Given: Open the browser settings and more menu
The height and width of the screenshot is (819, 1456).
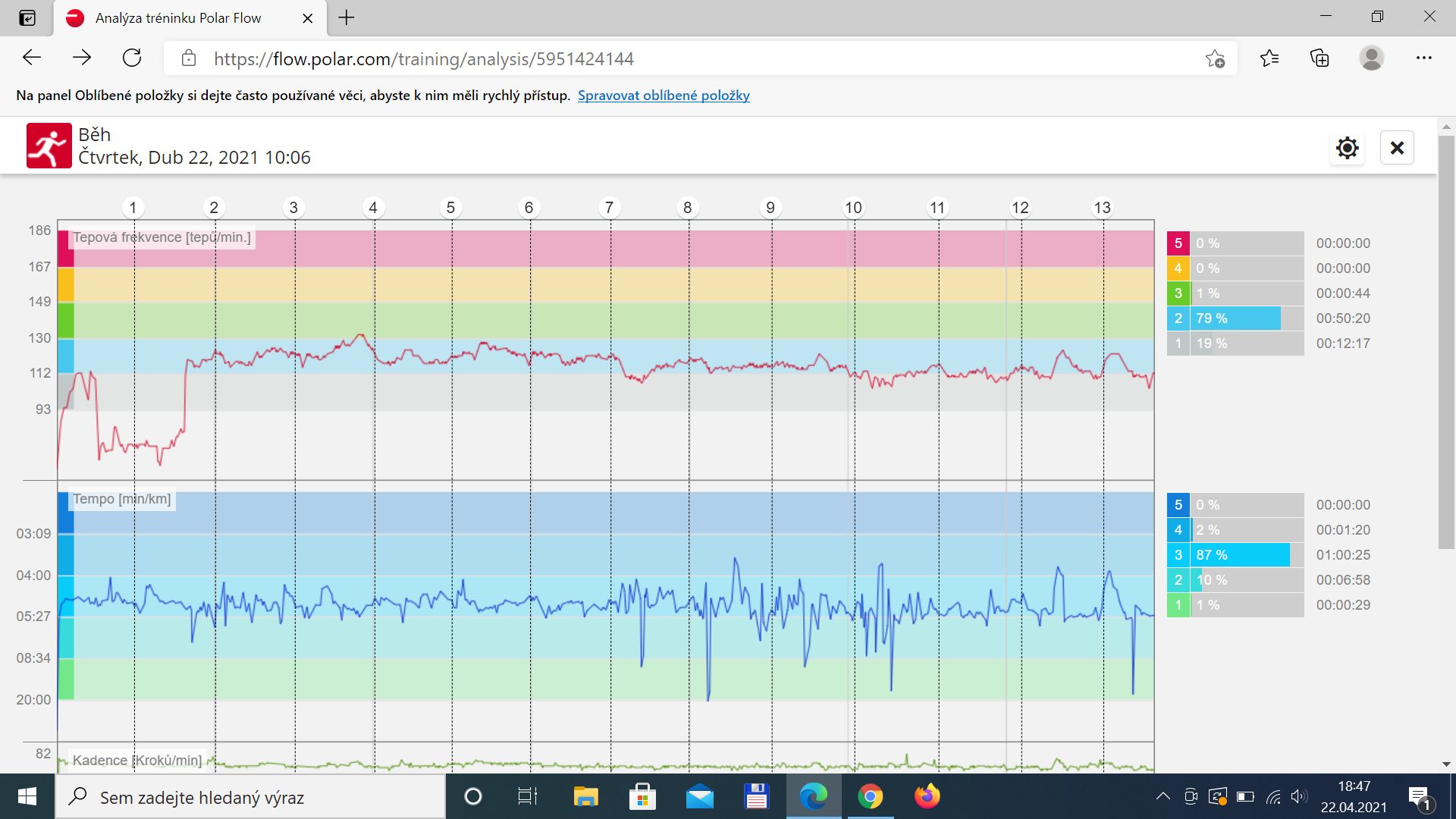Looking at the screenshot, I should [x=1423, y=58].
